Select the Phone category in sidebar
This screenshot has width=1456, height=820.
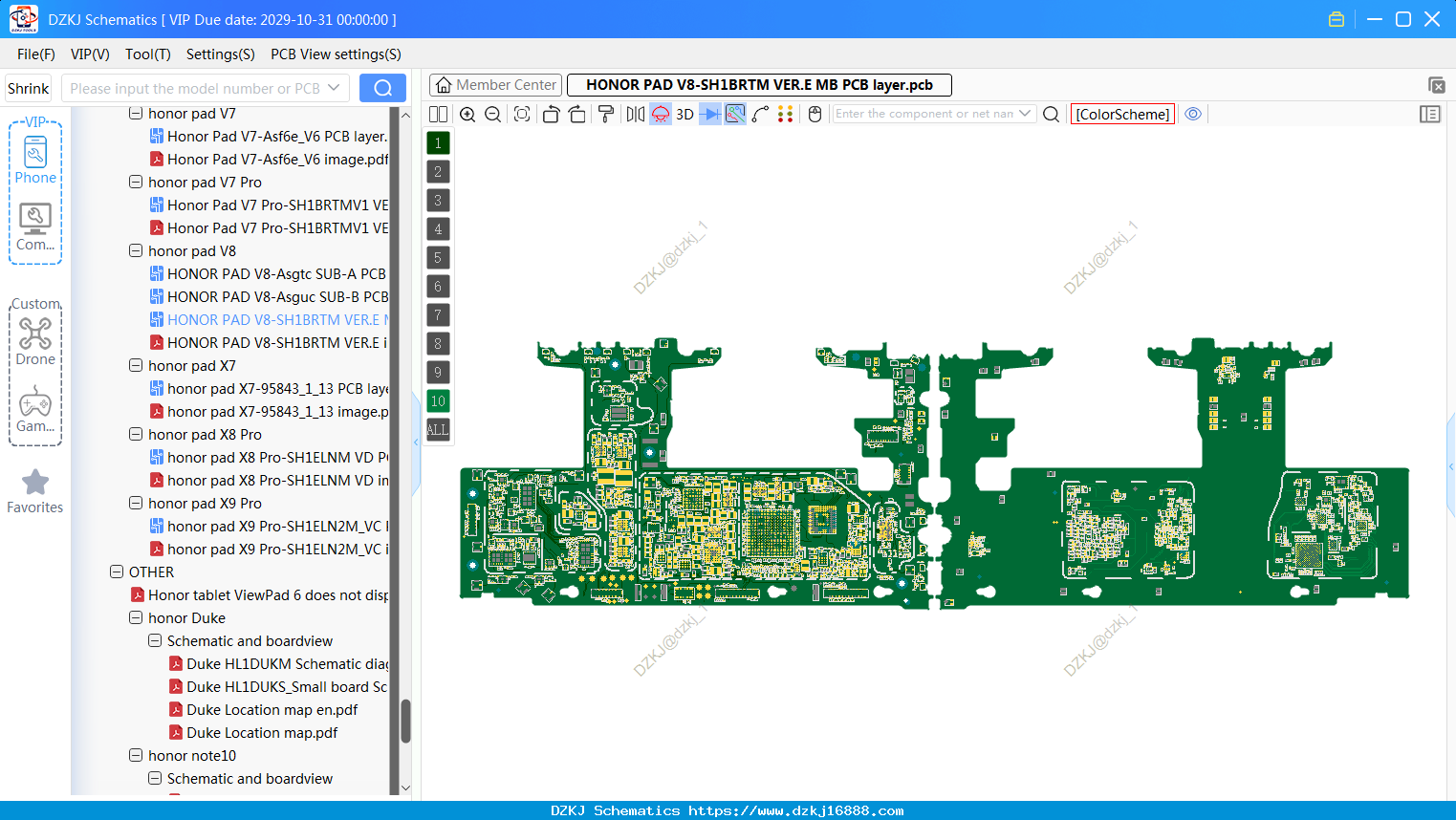(35, 160)
